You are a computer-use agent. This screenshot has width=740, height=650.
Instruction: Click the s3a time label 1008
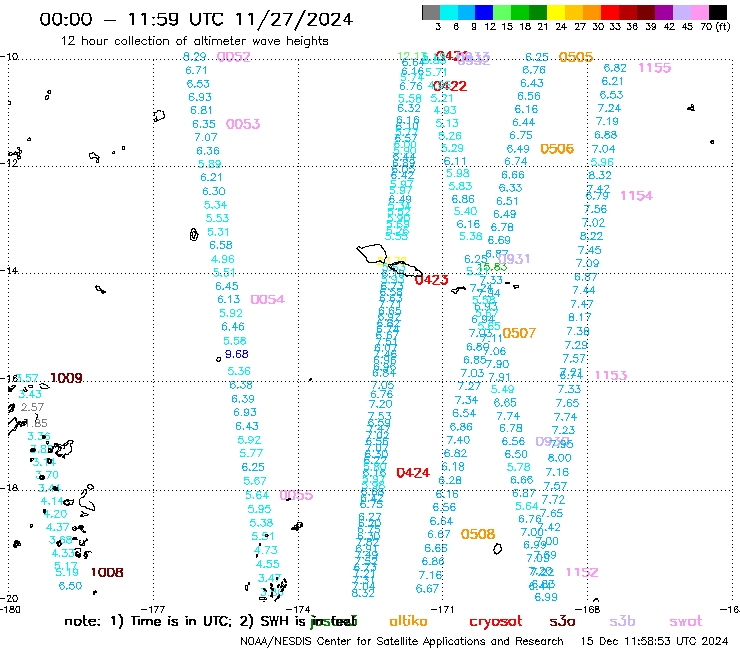(107, 573)
